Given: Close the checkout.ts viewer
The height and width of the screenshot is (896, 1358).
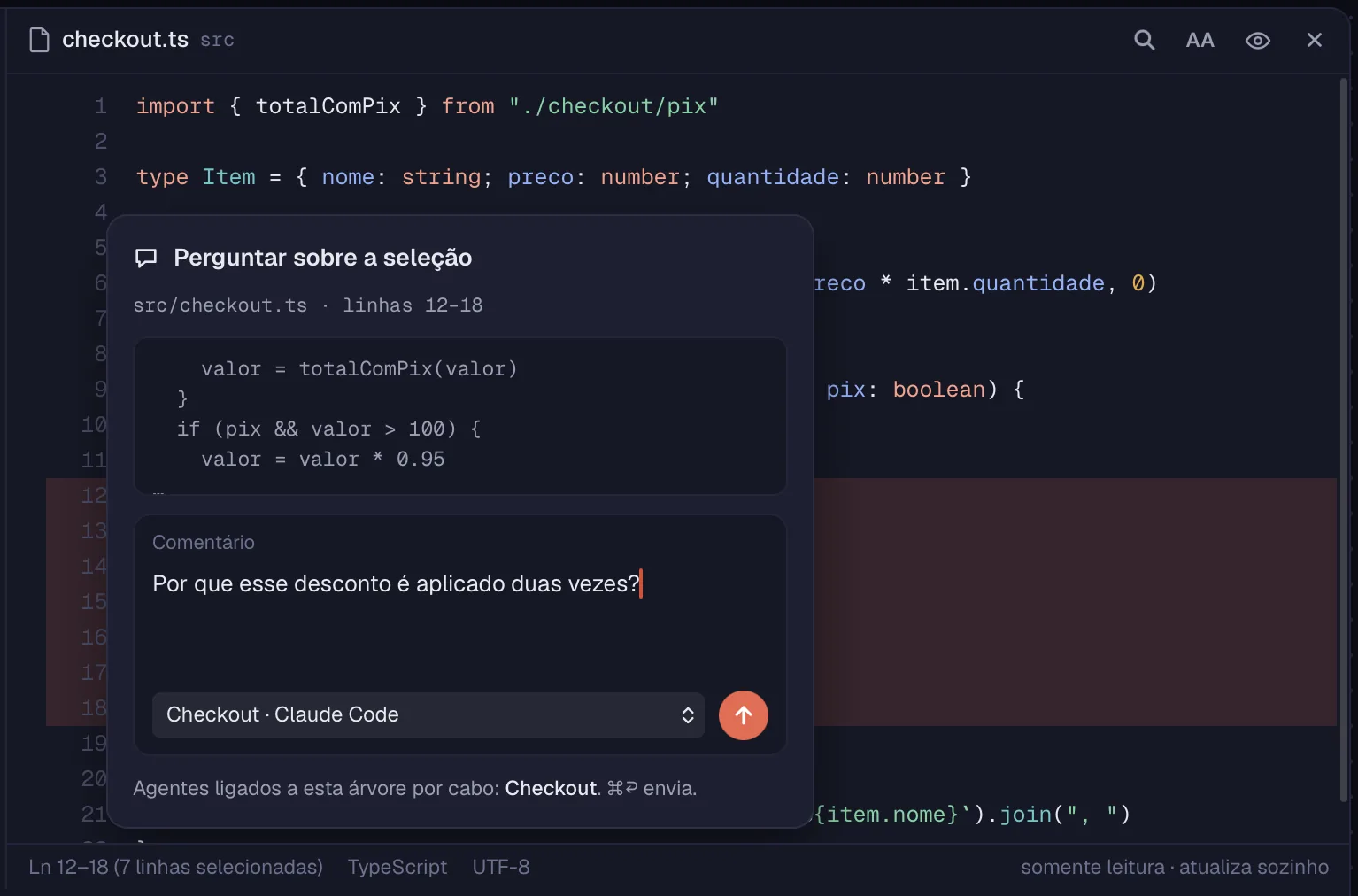Looking at the screenshot, I should (1315, 40).
